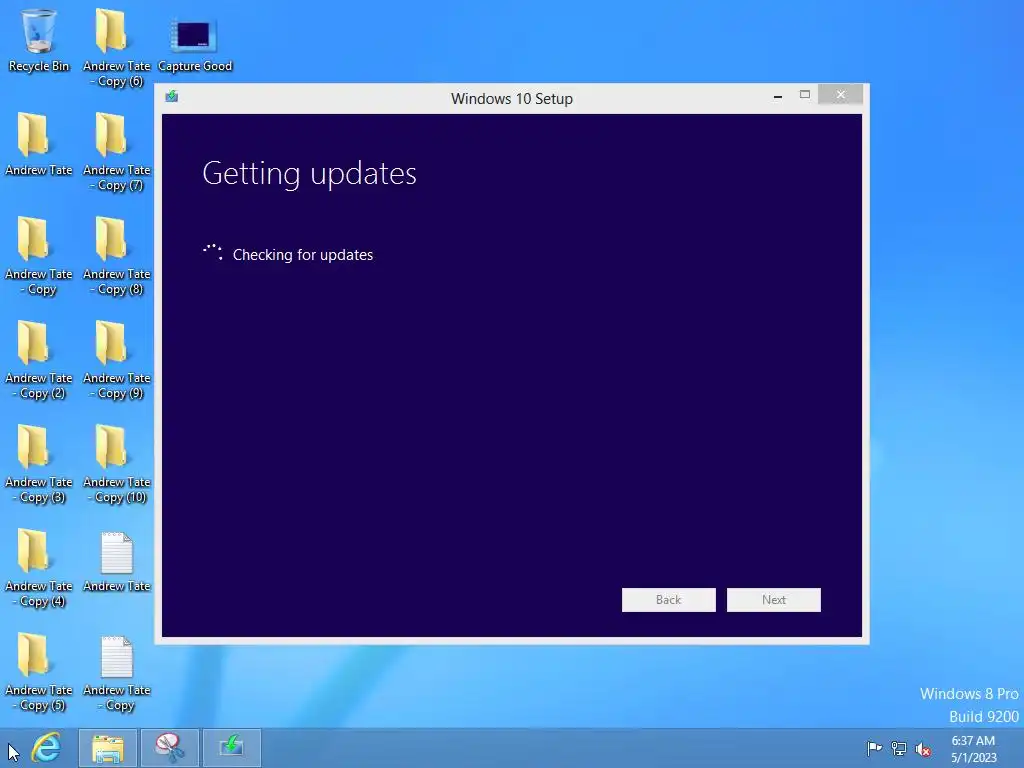Click Windows 10 Setup title bar icon
This screenshot has height=768, width=1024.
[172, 97]
